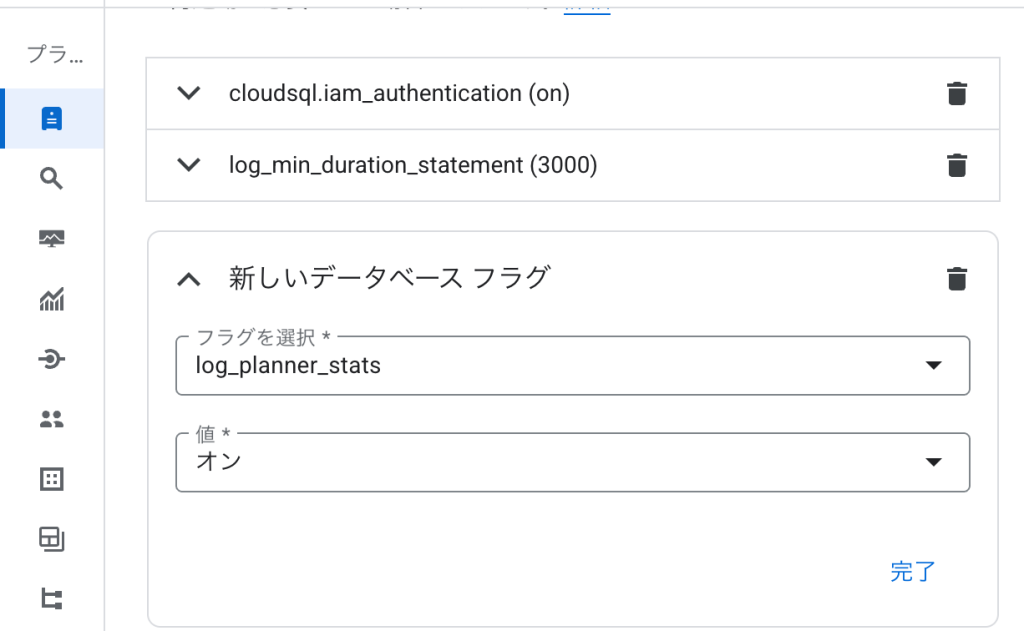Delete the cloudsql.iam_authentication flag

click(957, 93)
